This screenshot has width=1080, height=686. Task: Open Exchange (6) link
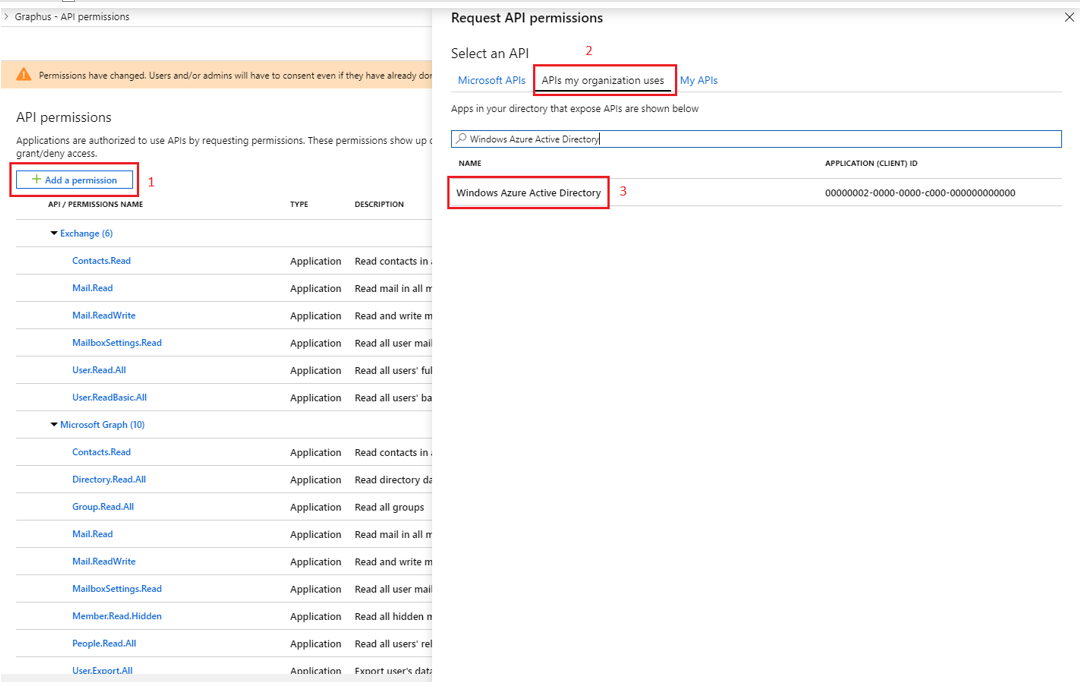click(86, 233)
